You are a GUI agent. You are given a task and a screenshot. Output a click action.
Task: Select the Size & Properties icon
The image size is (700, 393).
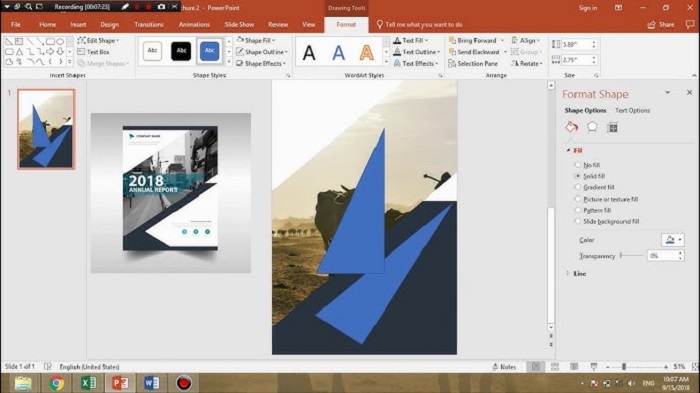pyautogui.click(x=612, y=127)
